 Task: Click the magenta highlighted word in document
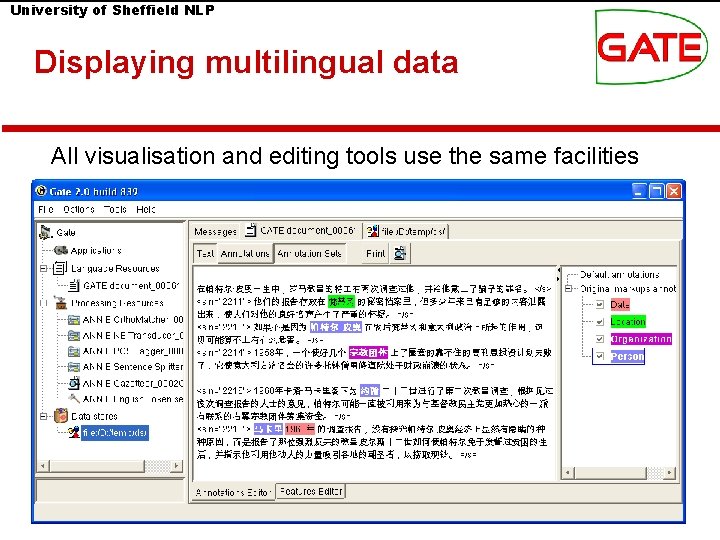pyautogui.click(x=368, y=353)
